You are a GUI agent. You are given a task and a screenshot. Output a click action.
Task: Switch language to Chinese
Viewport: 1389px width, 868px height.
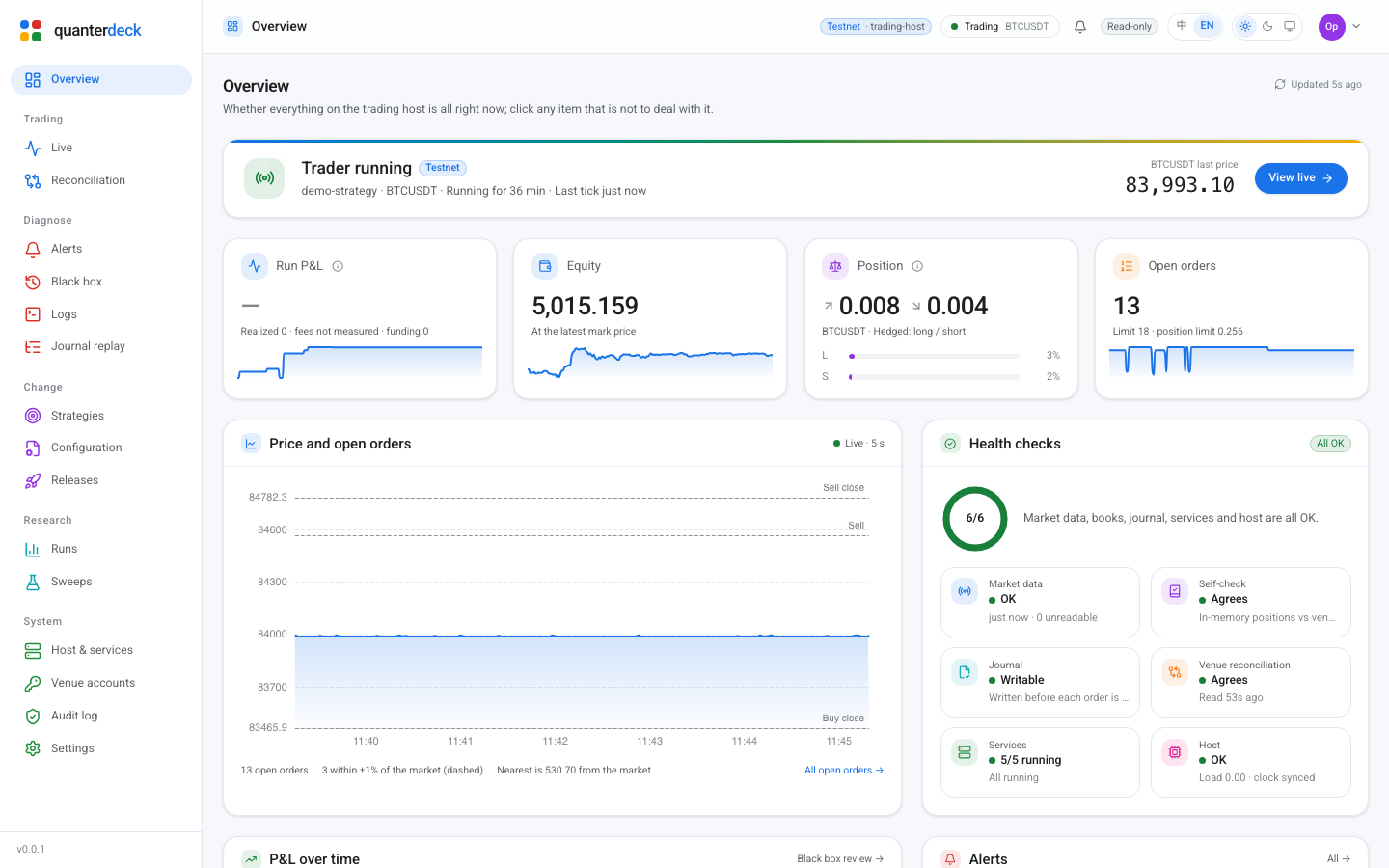coord(1182,26)
